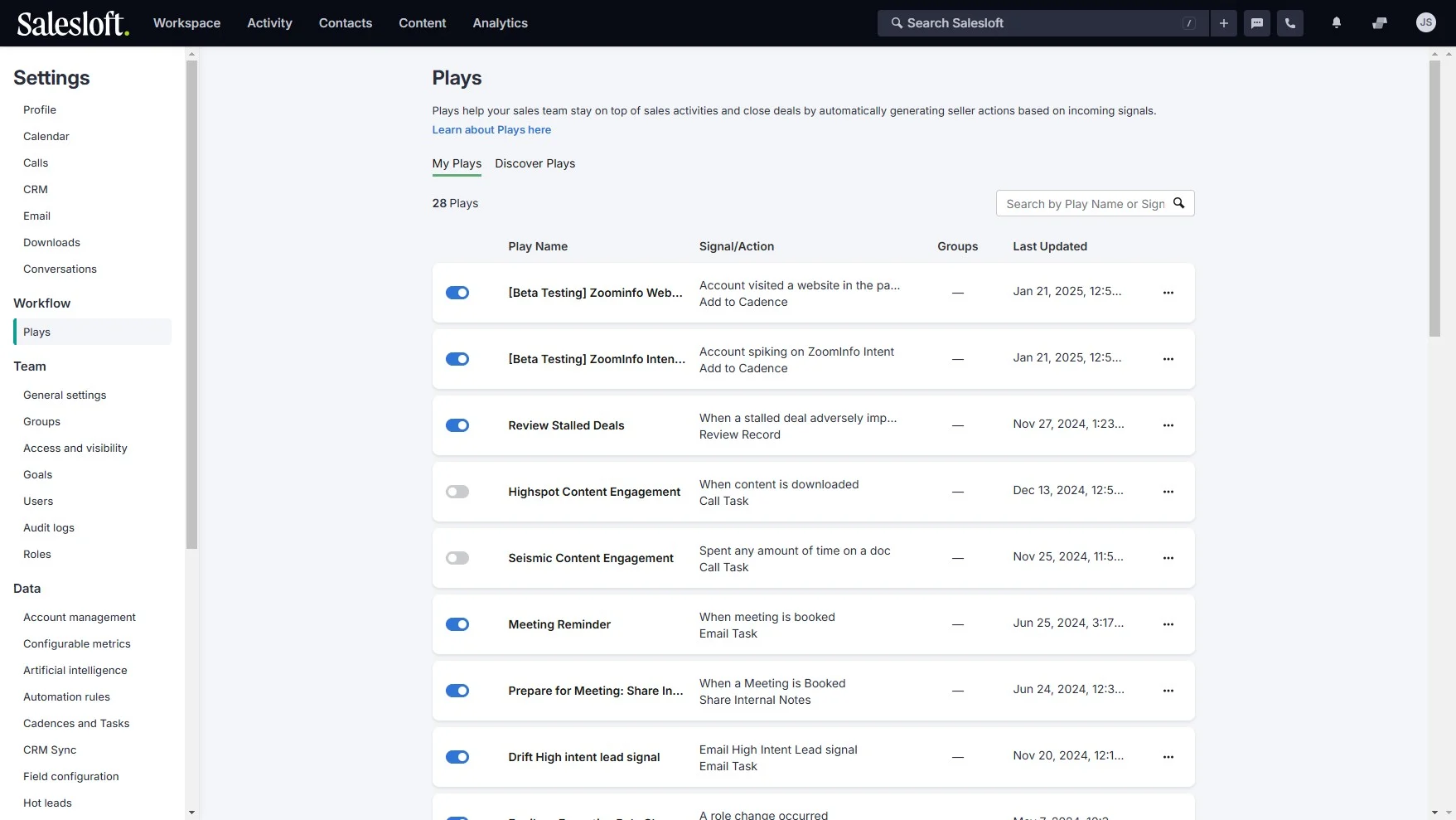Disable the Beta Testing Zoominfo Web play
1456x820 pixels.
[457, 293]
